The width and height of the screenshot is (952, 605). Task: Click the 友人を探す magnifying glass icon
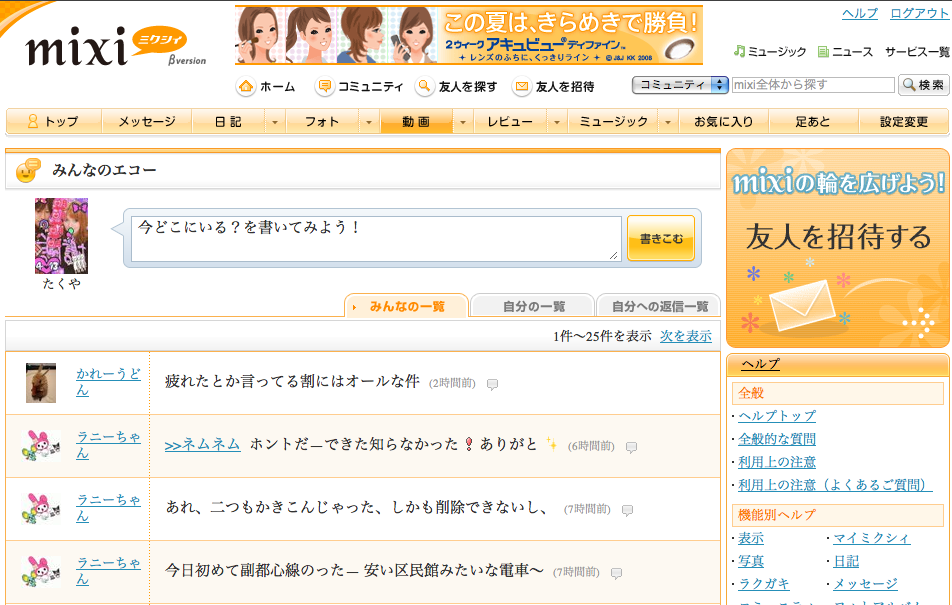point(425,87)
